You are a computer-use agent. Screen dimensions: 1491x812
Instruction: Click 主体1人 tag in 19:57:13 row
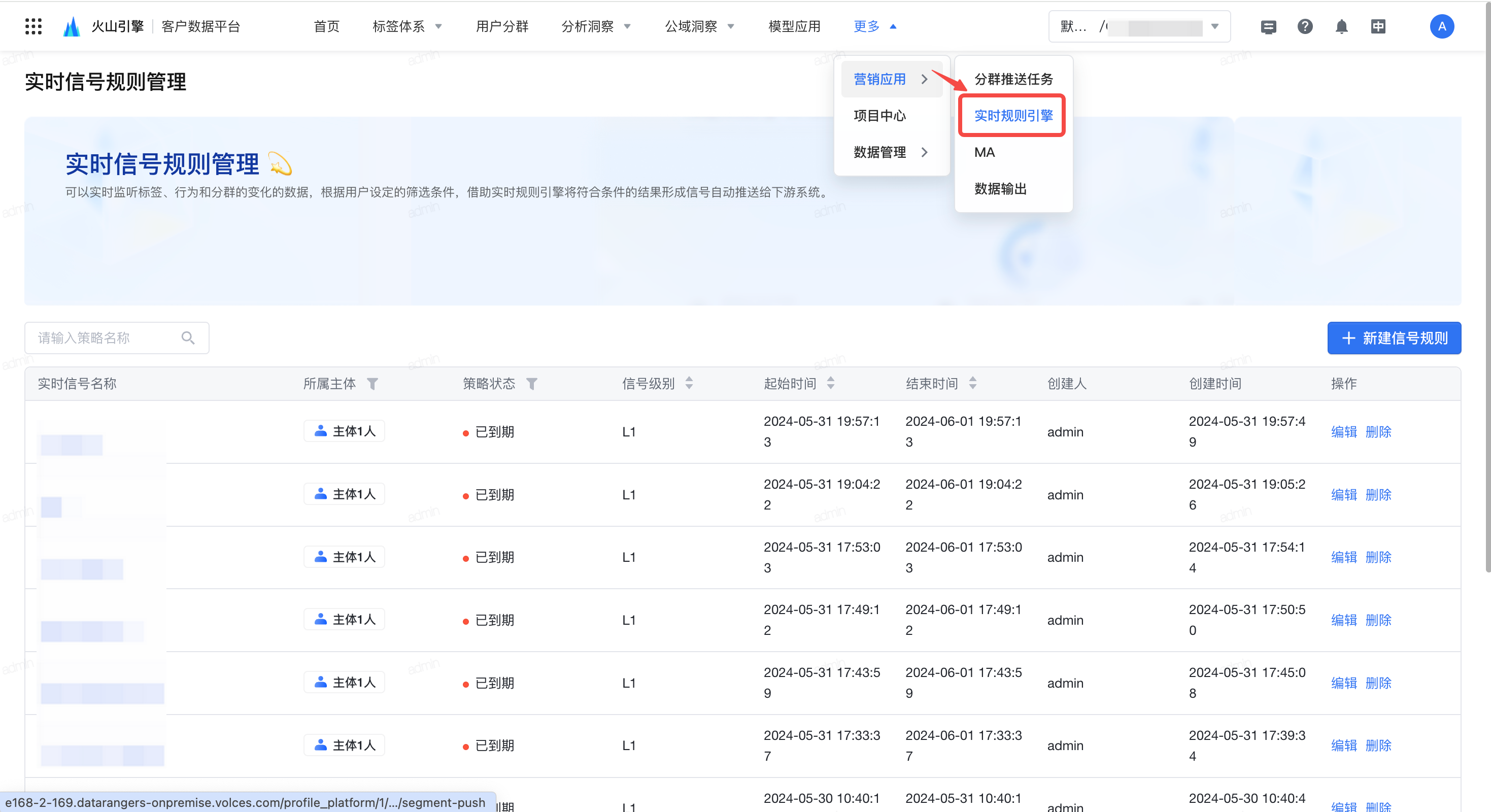(345, 431)
